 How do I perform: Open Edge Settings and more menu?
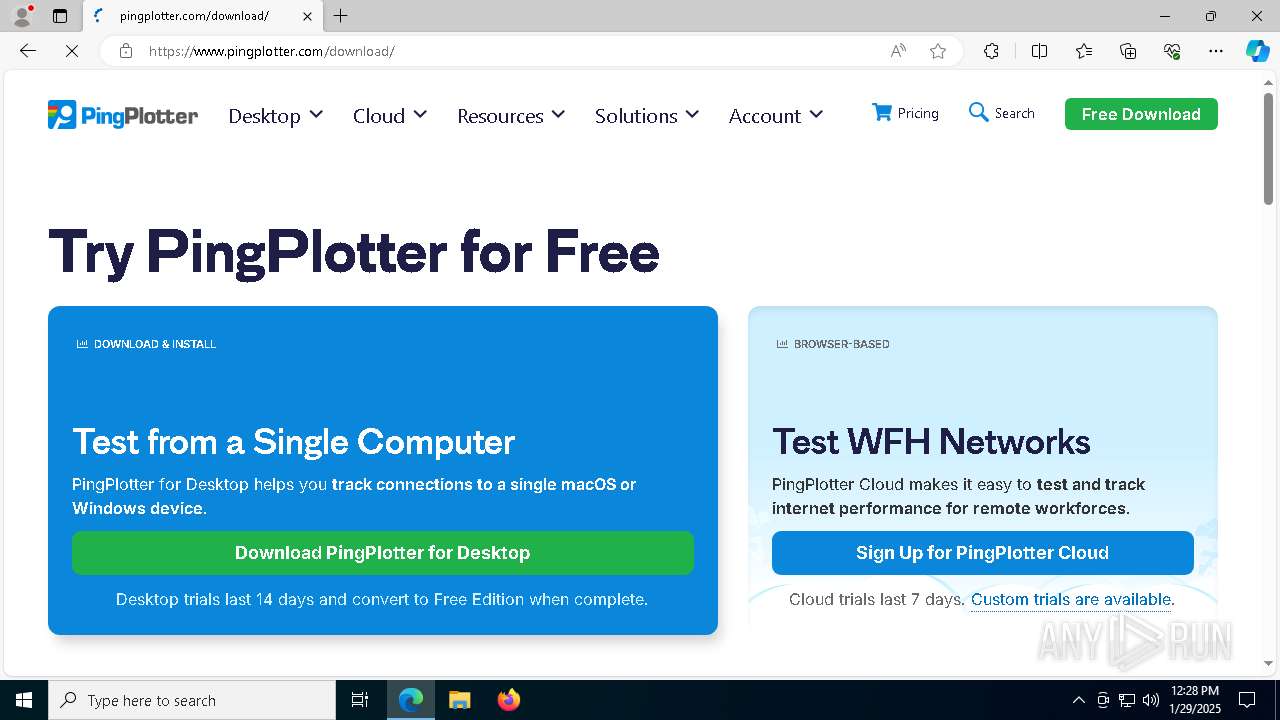click(x=1216, y=51)
